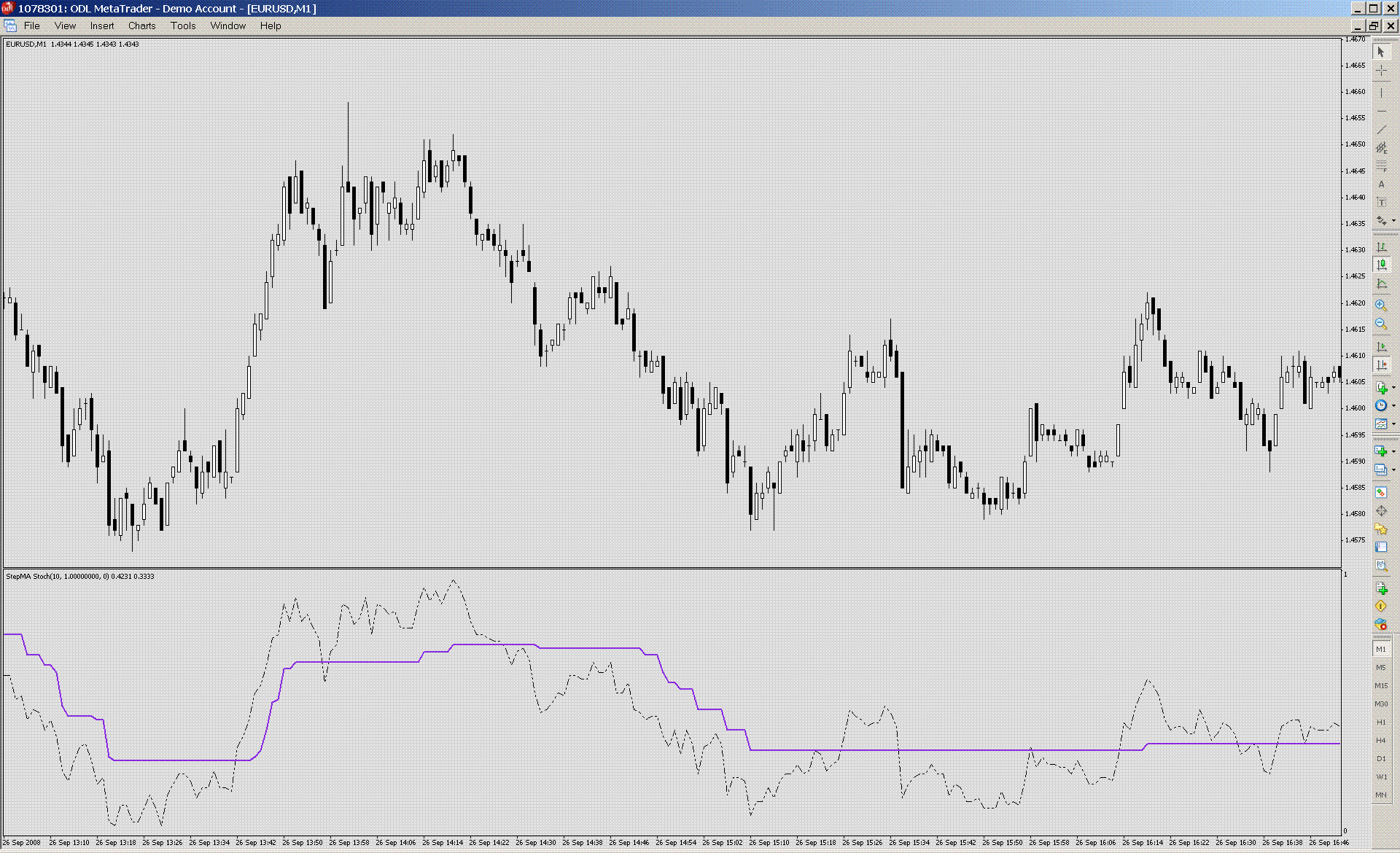Open the Insert menu

point(102,26)
